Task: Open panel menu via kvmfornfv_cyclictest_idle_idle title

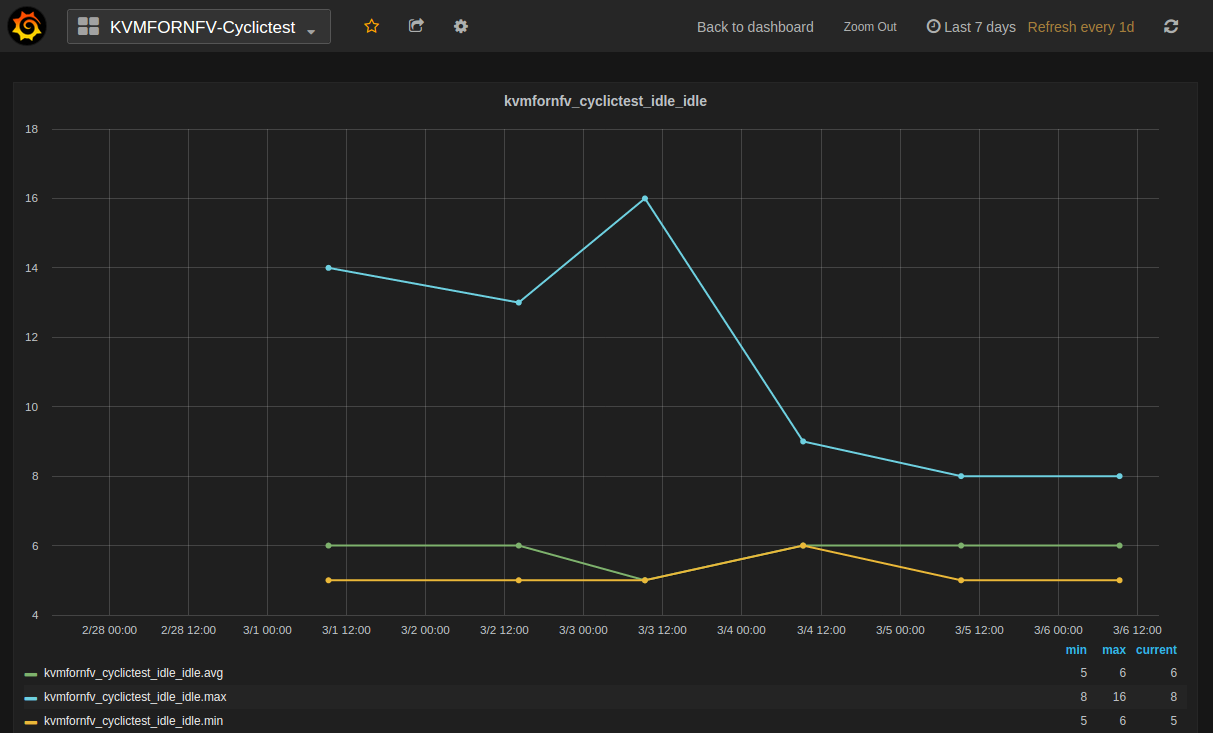Action: point(605,101)
